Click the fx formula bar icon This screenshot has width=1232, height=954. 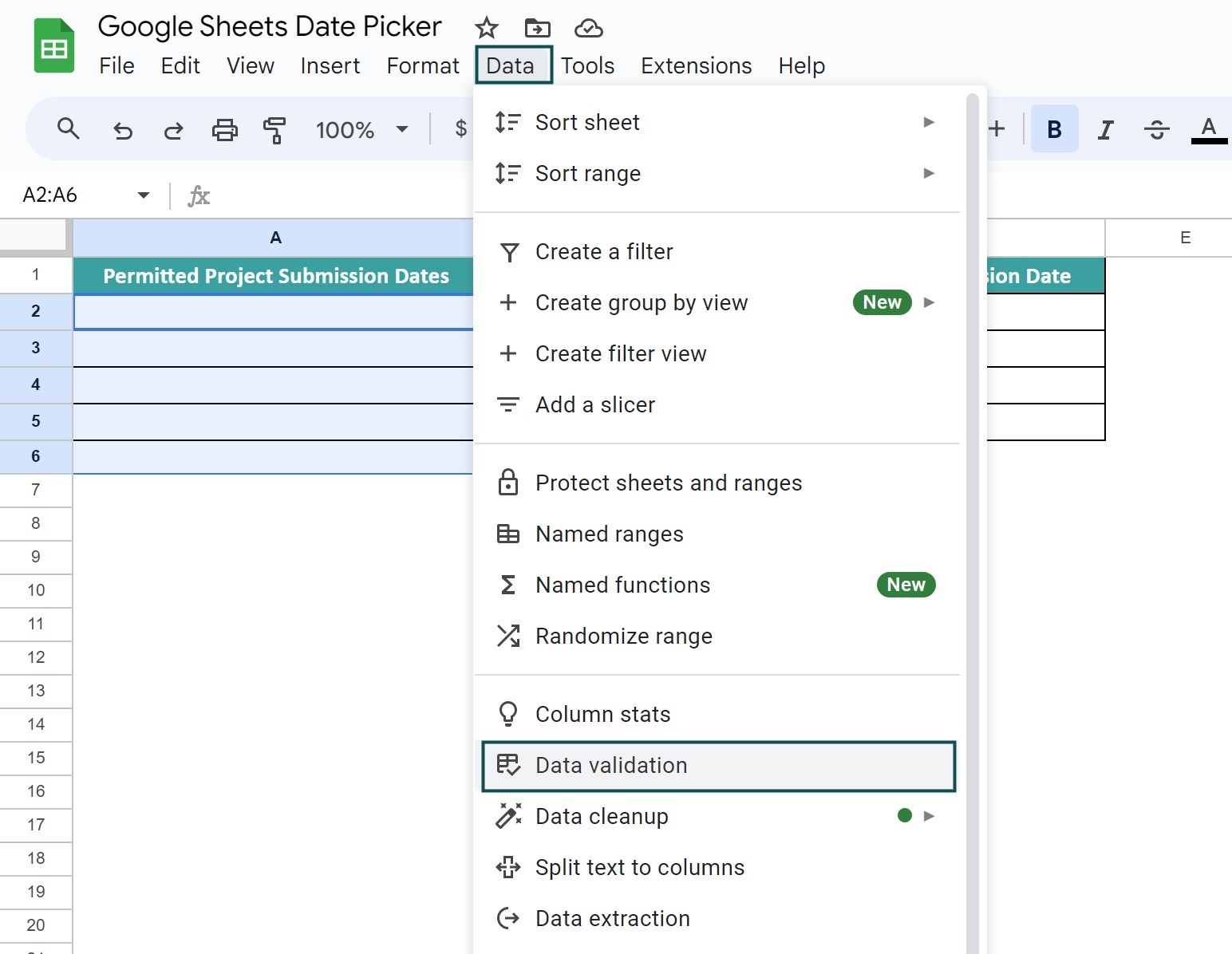click(x=199, y=195)
